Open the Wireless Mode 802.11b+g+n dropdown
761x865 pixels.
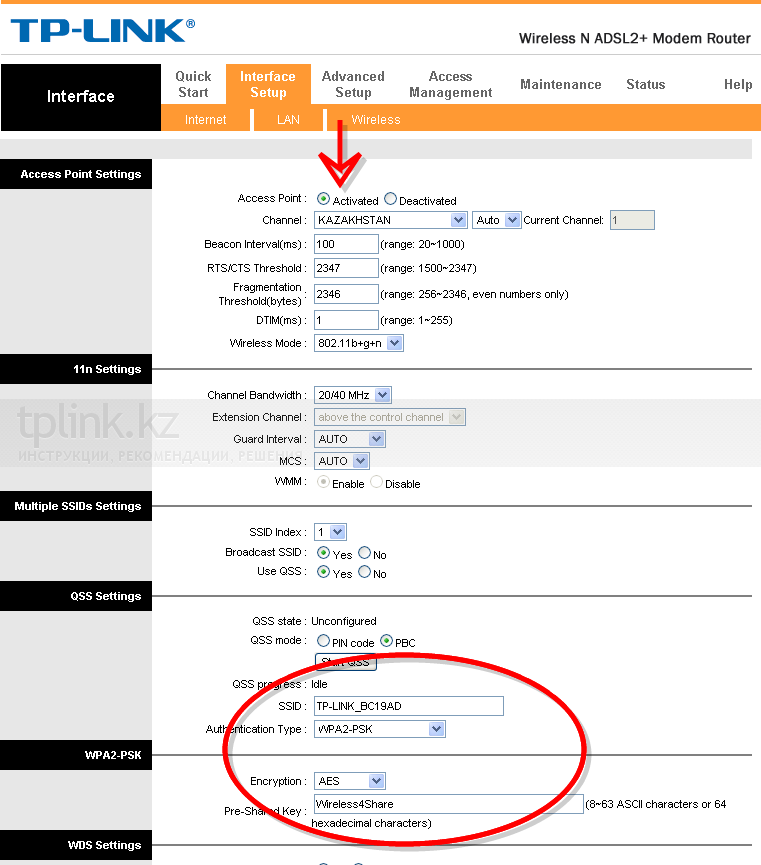tap(359, 343)
